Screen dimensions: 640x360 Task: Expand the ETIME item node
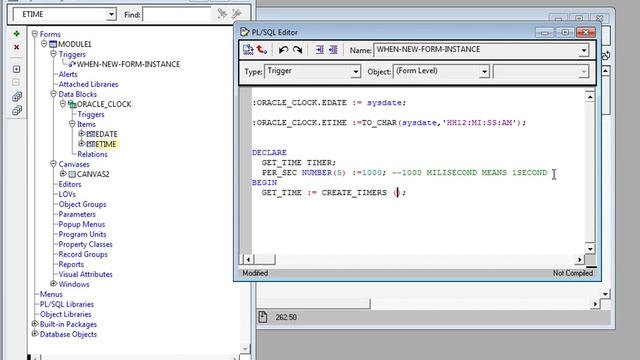pyautogui.click(x=82, y=144)
